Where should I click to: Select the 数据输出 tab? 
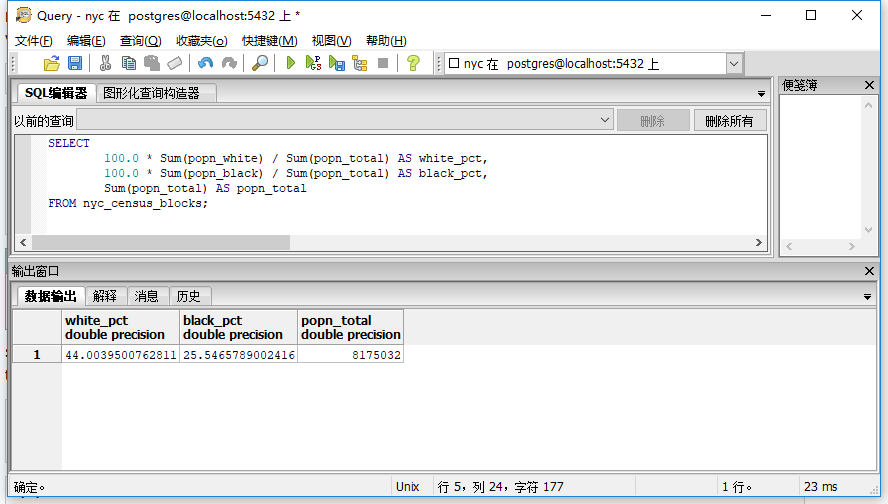50,296
